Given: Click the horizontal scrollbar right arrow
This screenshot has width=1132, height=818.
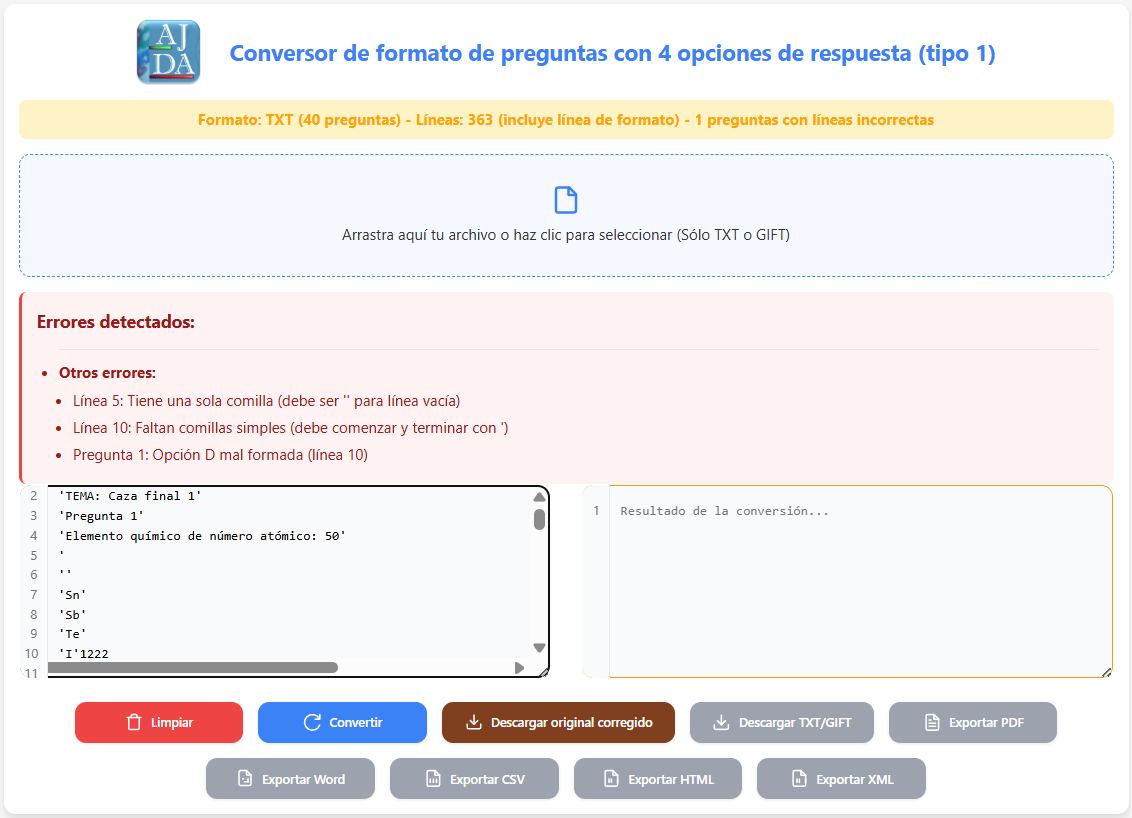Looking at the screenshot, I should tap(519, 667).
